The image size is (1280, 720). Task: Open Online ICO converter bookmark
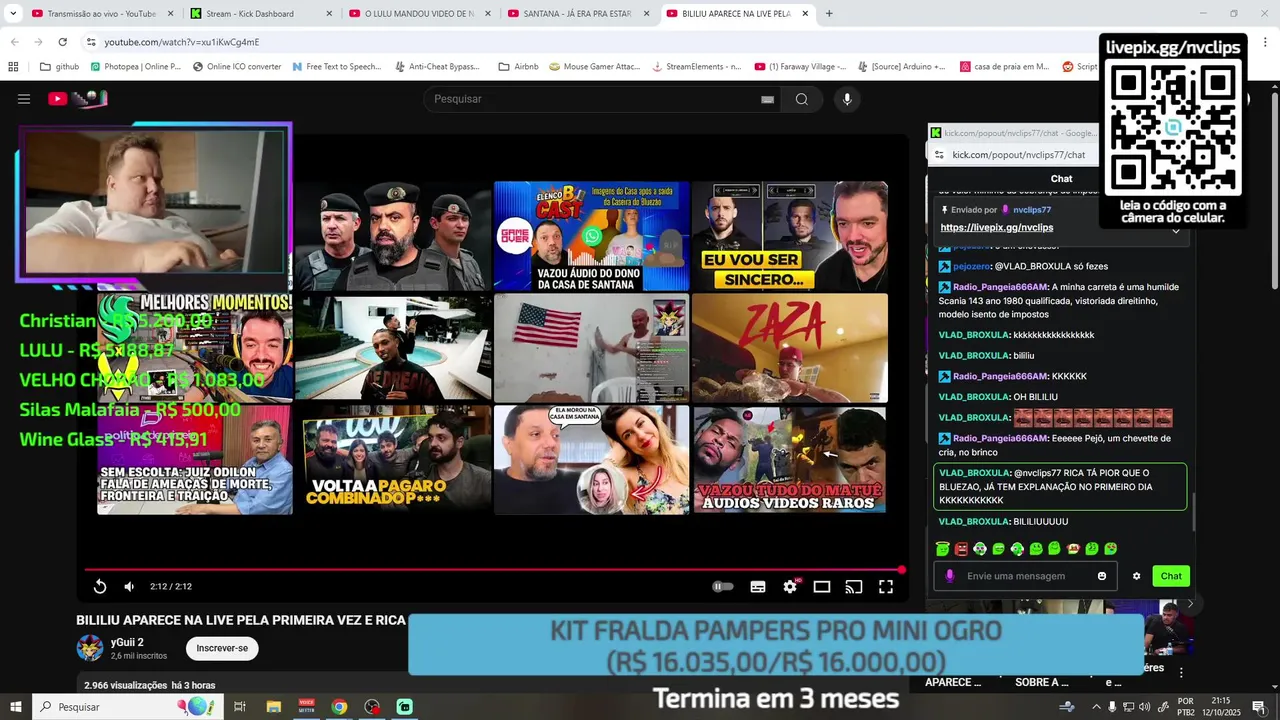point(237,67)
